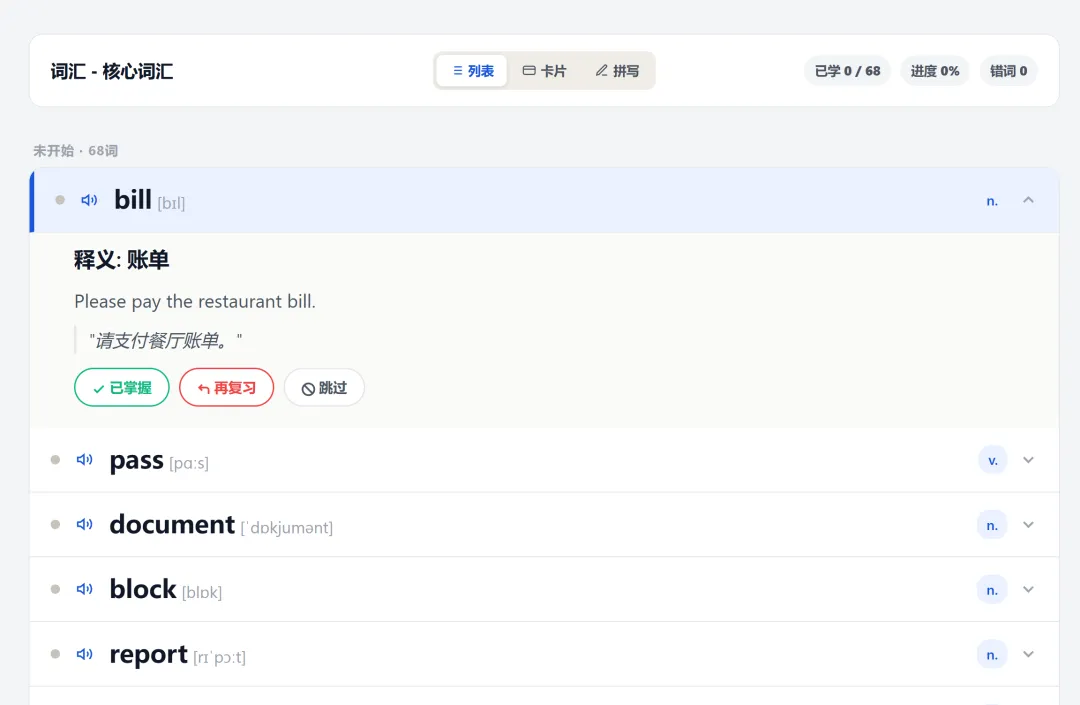
Task: Switch to 列表 list view
Action: pyautogui.click(x=472, y=71)
